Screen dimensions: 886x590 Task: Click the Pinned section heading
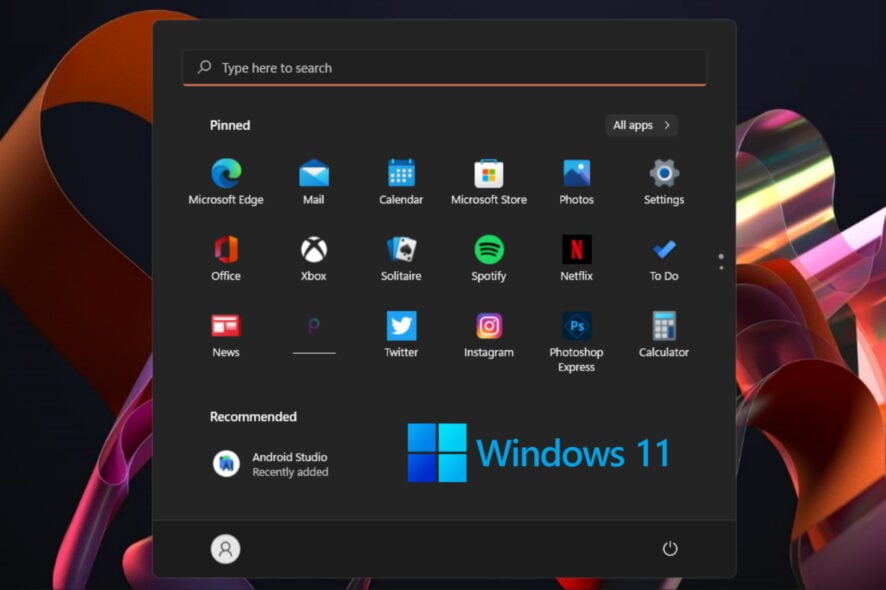tap(230, 125)
